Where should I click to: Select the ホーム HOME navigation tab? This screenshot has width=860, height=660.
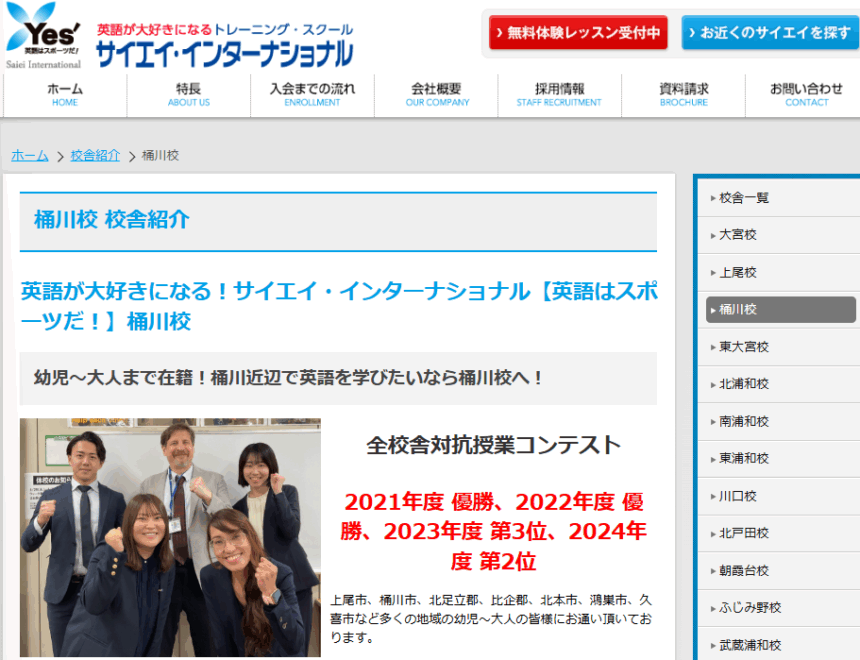[65, 95]
